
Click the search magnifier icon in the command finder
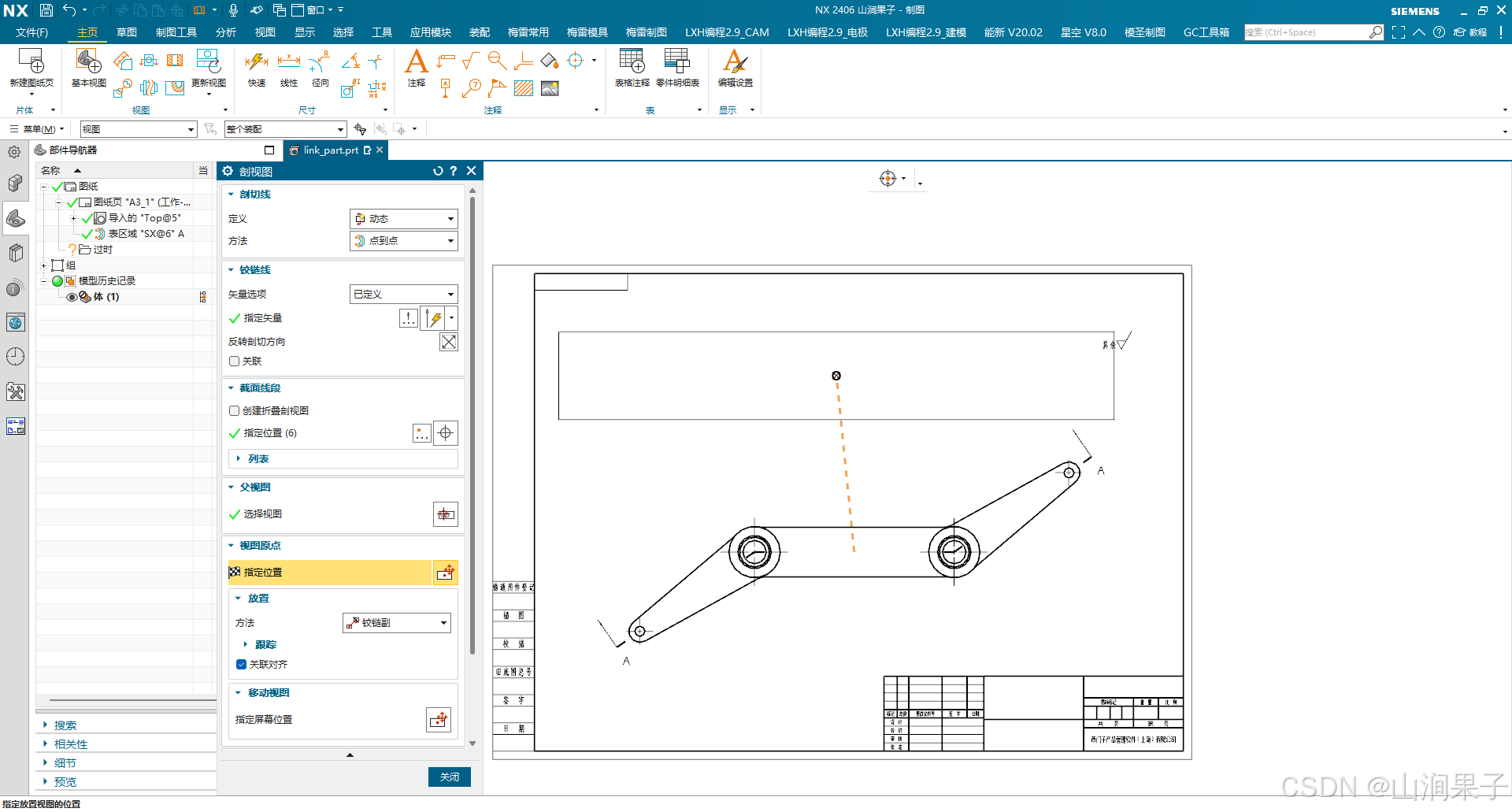click(1376, 32)
